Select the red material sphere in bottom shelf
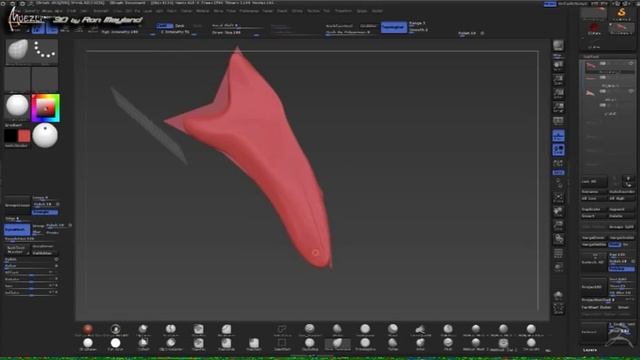The height and width of the screenshot is (360, 640). click(88, 330)
